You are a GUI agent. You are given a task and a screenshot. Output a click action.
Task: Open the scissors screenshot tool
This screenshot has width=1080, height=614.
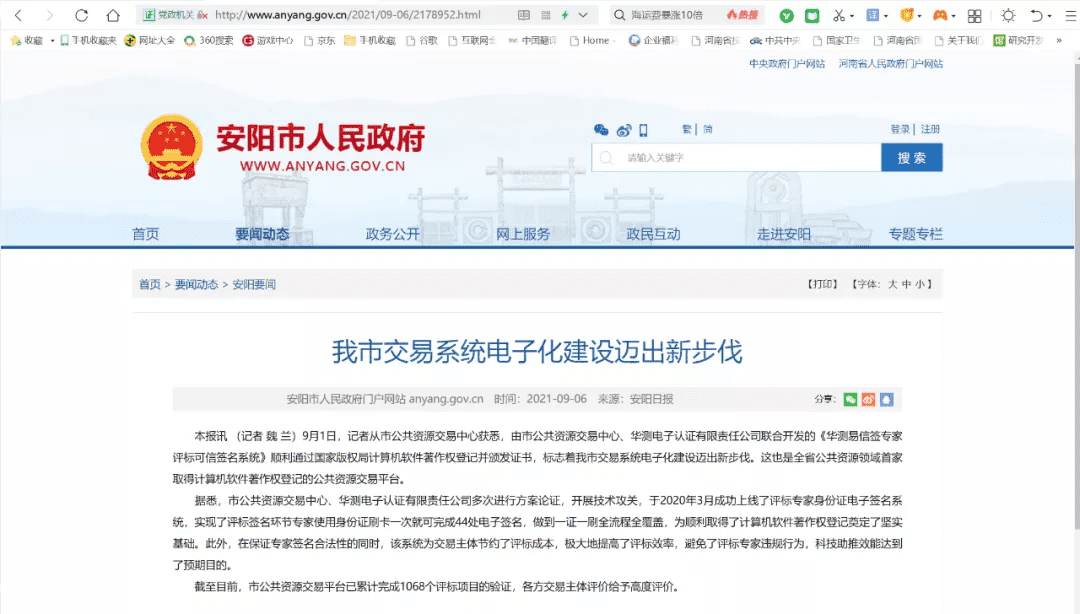[x=838, y=15]
